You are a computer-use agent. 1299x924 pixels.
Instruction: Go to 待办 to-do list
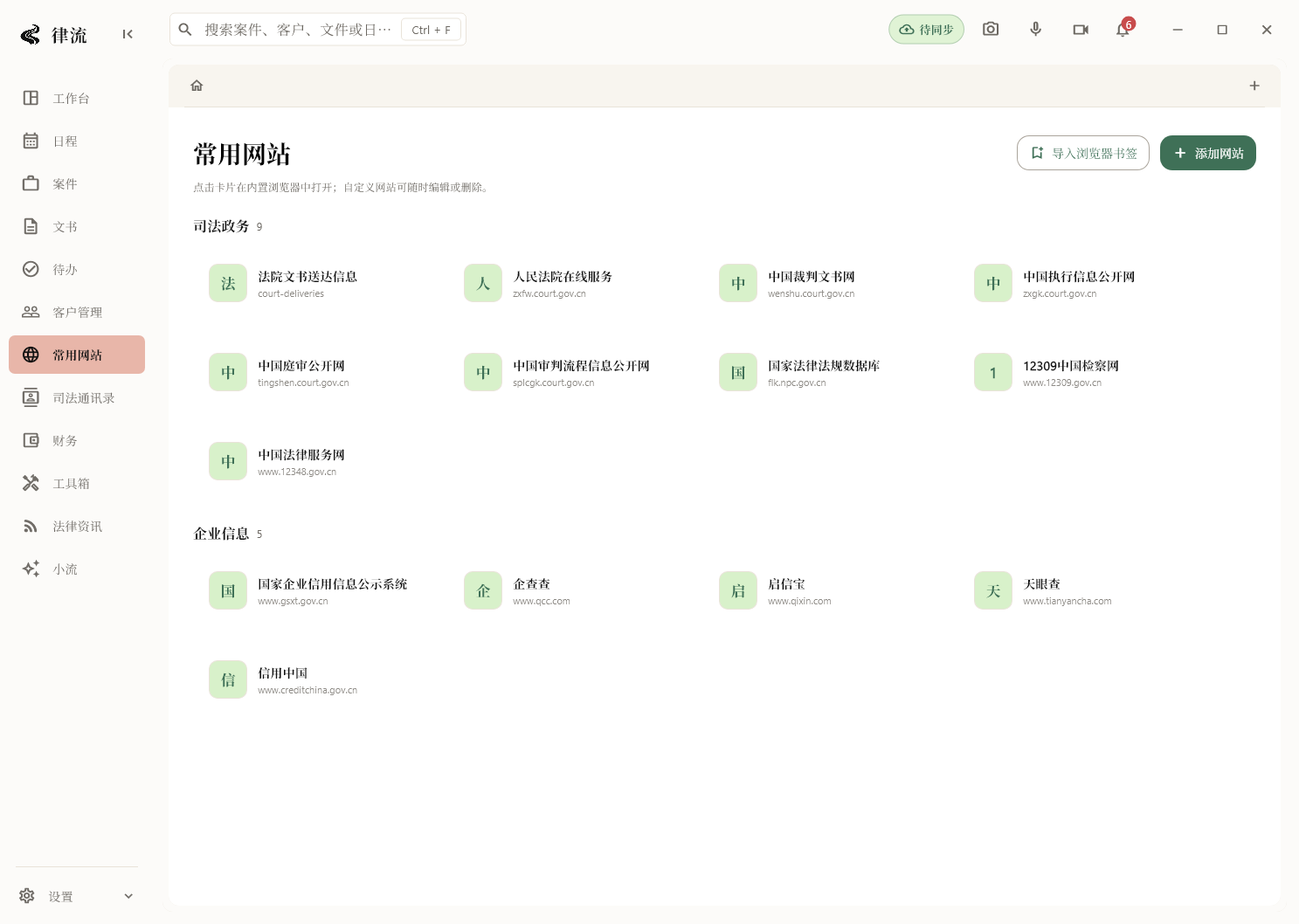(x=77, y=269)
